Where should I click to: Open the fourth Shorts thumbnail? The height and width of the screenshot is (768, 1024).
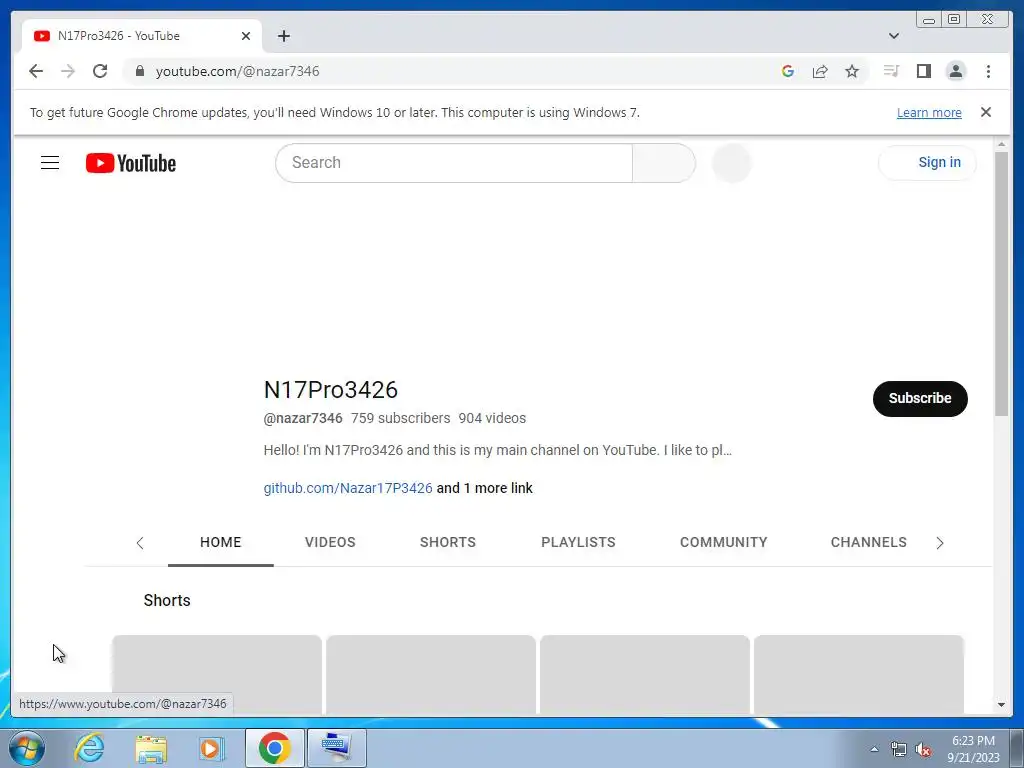click(859, 675)
